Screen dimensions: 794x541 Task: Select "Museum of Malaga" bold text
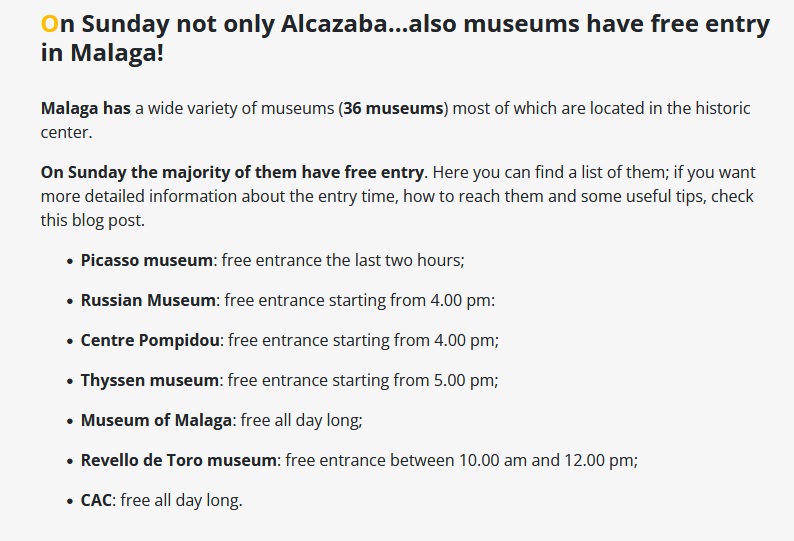[x=156, y=420]
